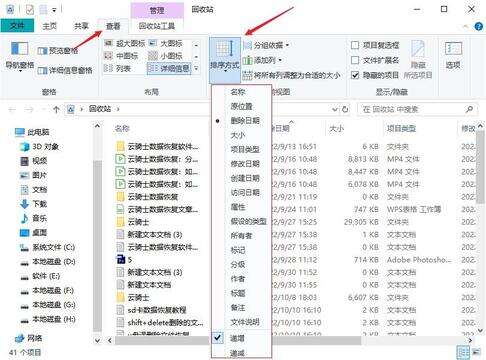Open 桌面 desktop in the sidebar

34,233
